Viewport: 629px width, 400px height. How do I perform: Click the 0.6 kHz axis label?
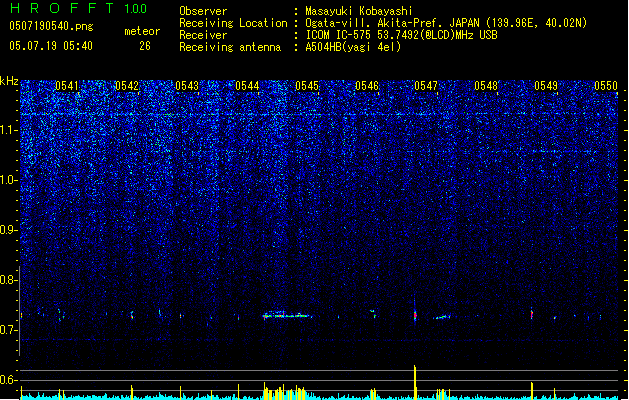9,380
